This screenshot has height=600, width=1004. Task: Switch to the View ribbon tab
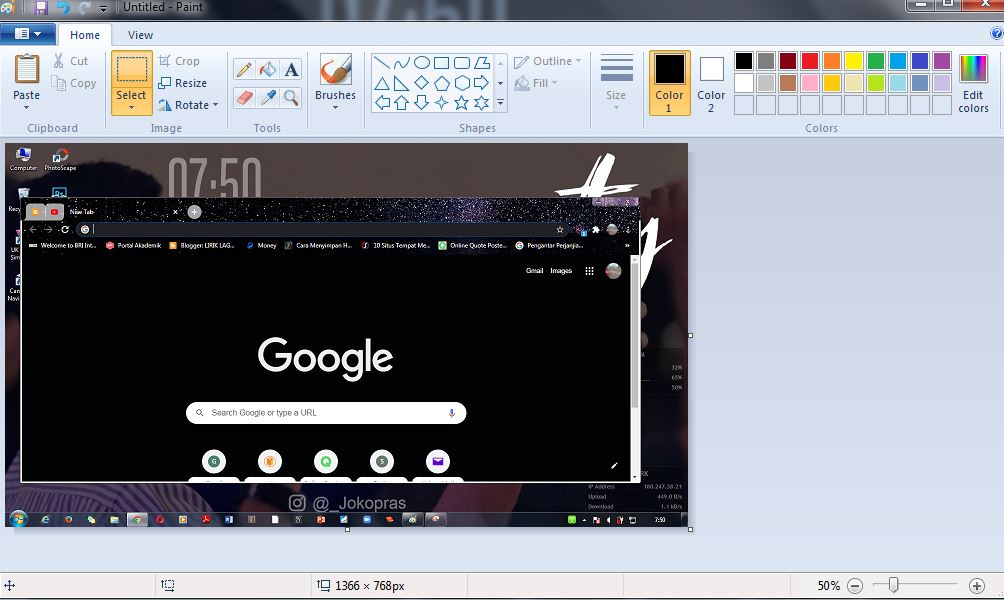(140, 35)
